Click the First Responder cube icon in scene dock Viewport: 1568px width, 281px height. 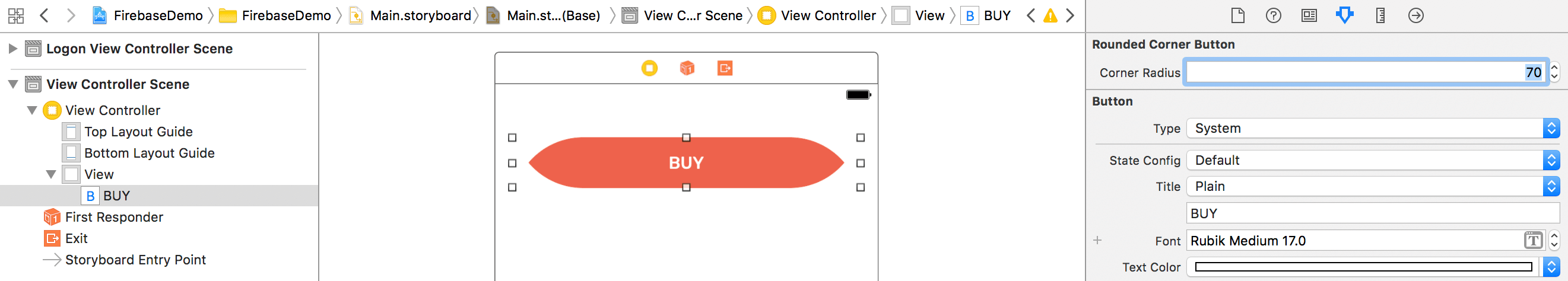[687, 68]
